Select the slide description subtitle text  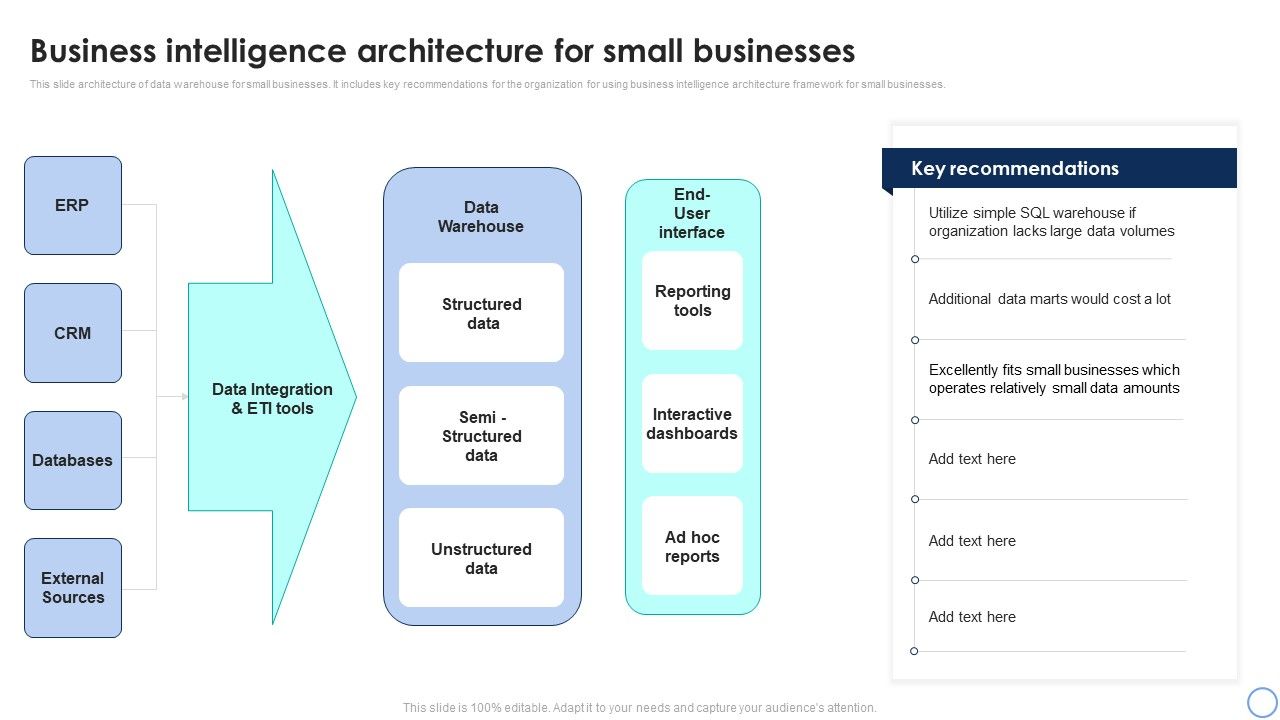487,85
